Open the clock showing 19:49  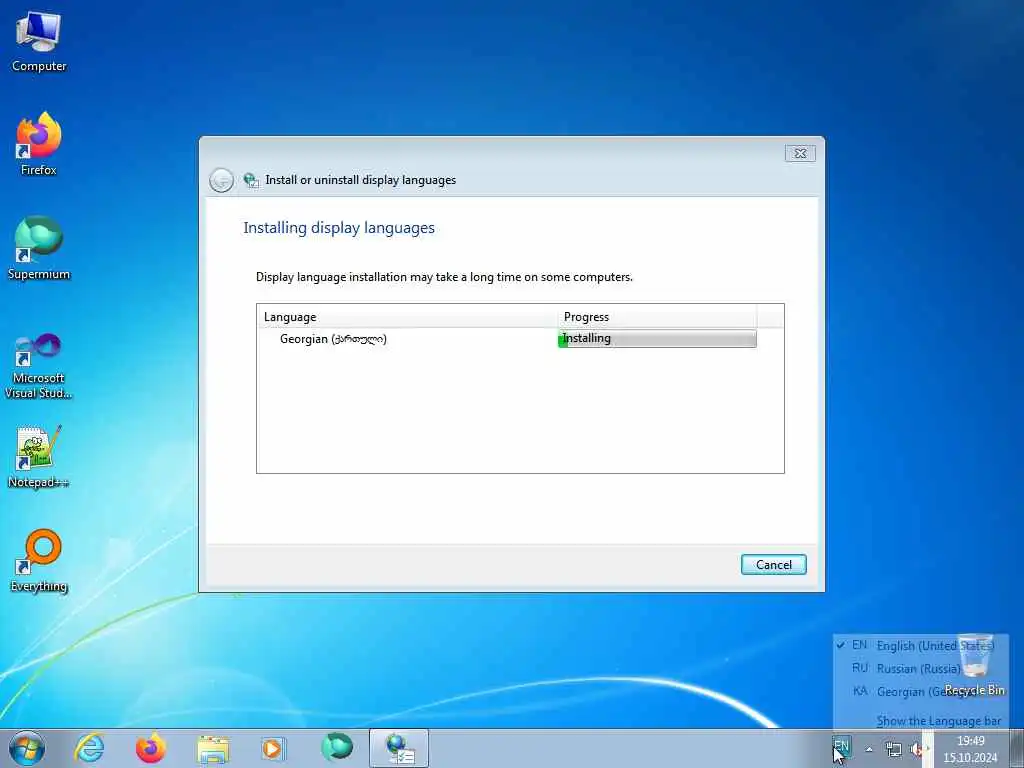970,749
